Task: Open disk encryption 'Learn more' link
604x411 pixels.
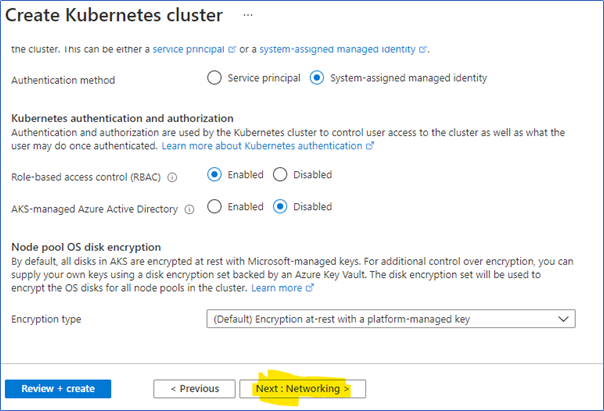Action: [x=276, y=288]
